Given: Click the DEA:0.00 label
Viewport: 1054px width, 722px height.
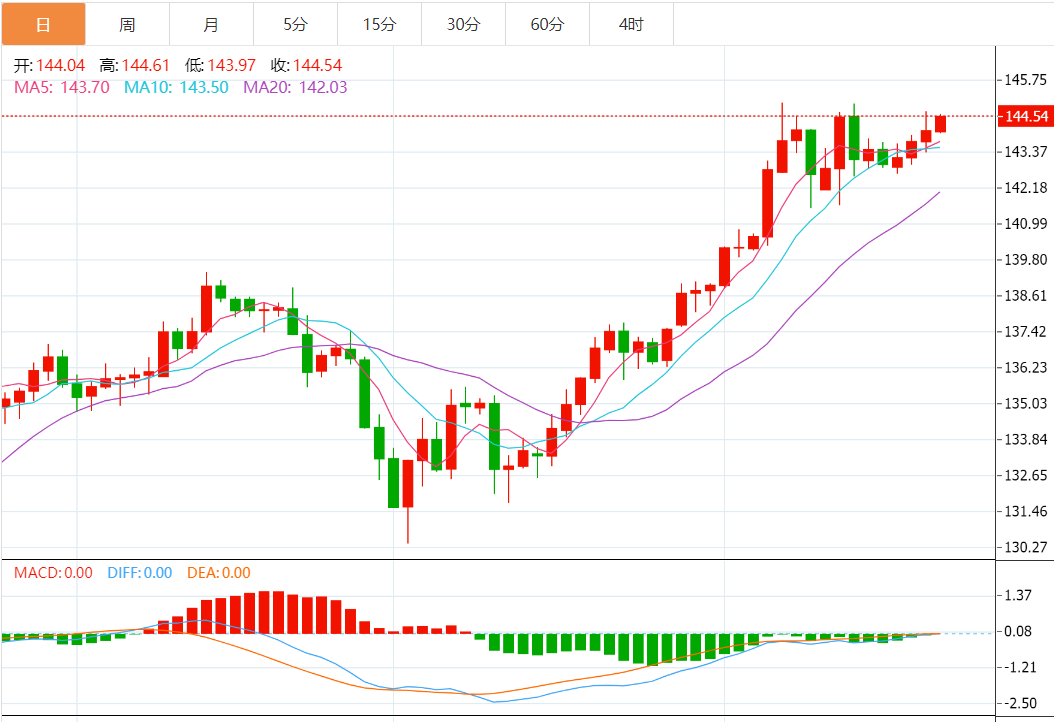Looking at the screenshot, I should (x=218, y=573).
